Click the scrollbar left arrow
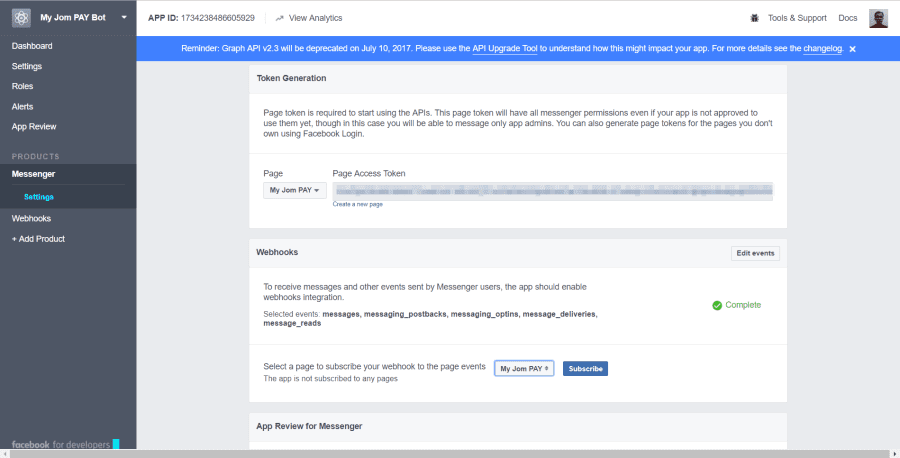 click(x=5, y=454)
